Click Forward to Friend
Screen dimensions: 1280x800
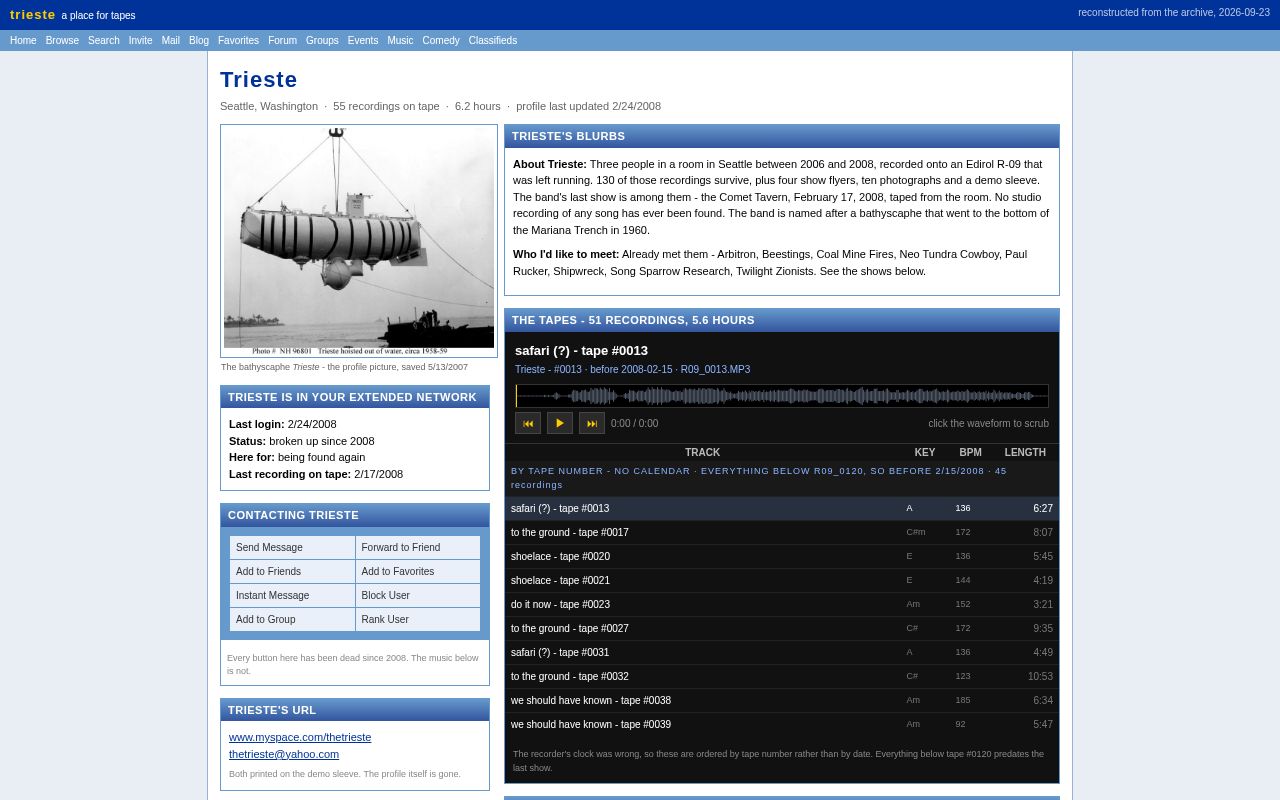(418, 548)
